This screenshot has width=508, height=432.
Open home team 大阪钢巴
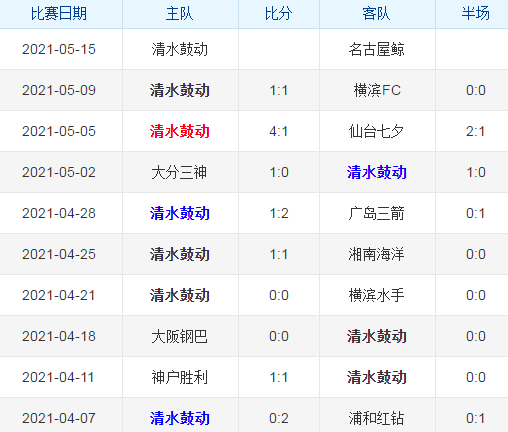click(x=179, y=336)
